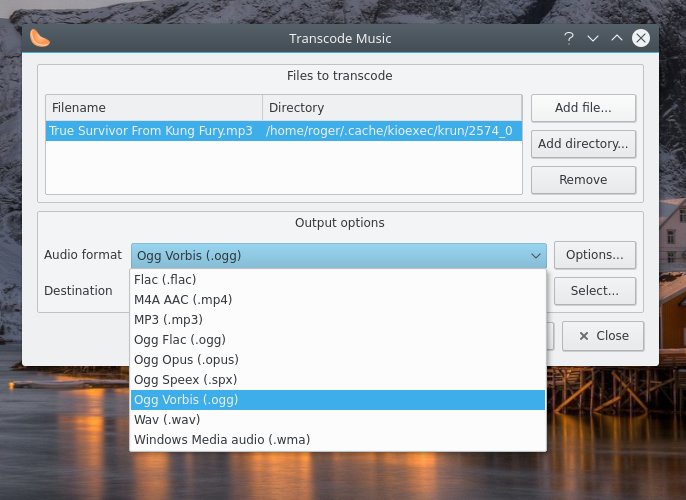Choose Flac (.flac) format
Image resolution: width=686 pixels, height=500 pixels.
tap(338, 280)
